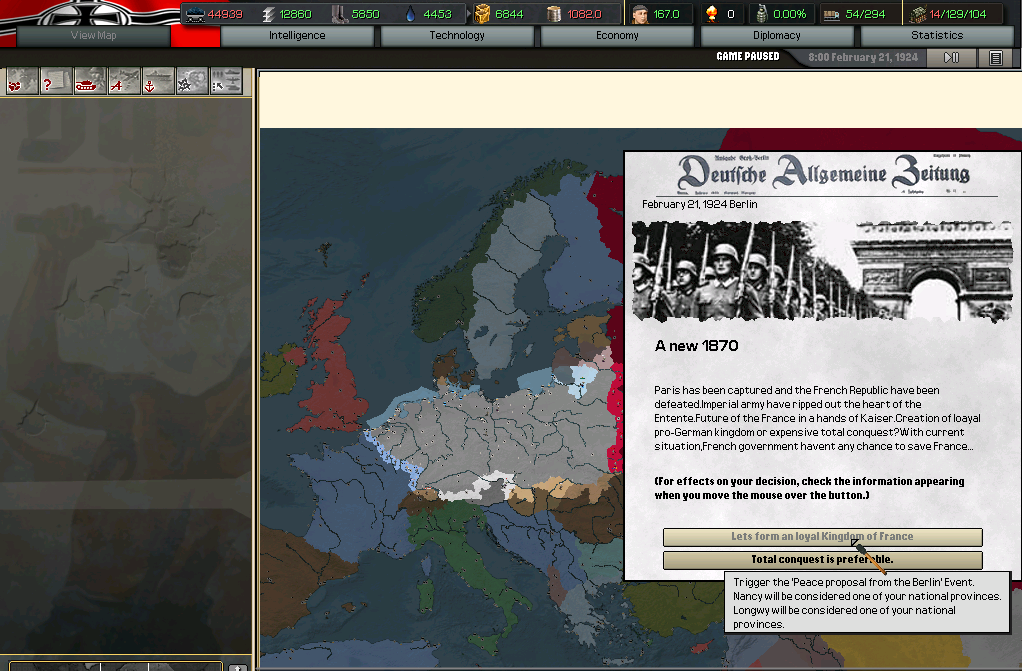
Task: Open the Diplomacy tab
Action: click(x=777, y=36)
